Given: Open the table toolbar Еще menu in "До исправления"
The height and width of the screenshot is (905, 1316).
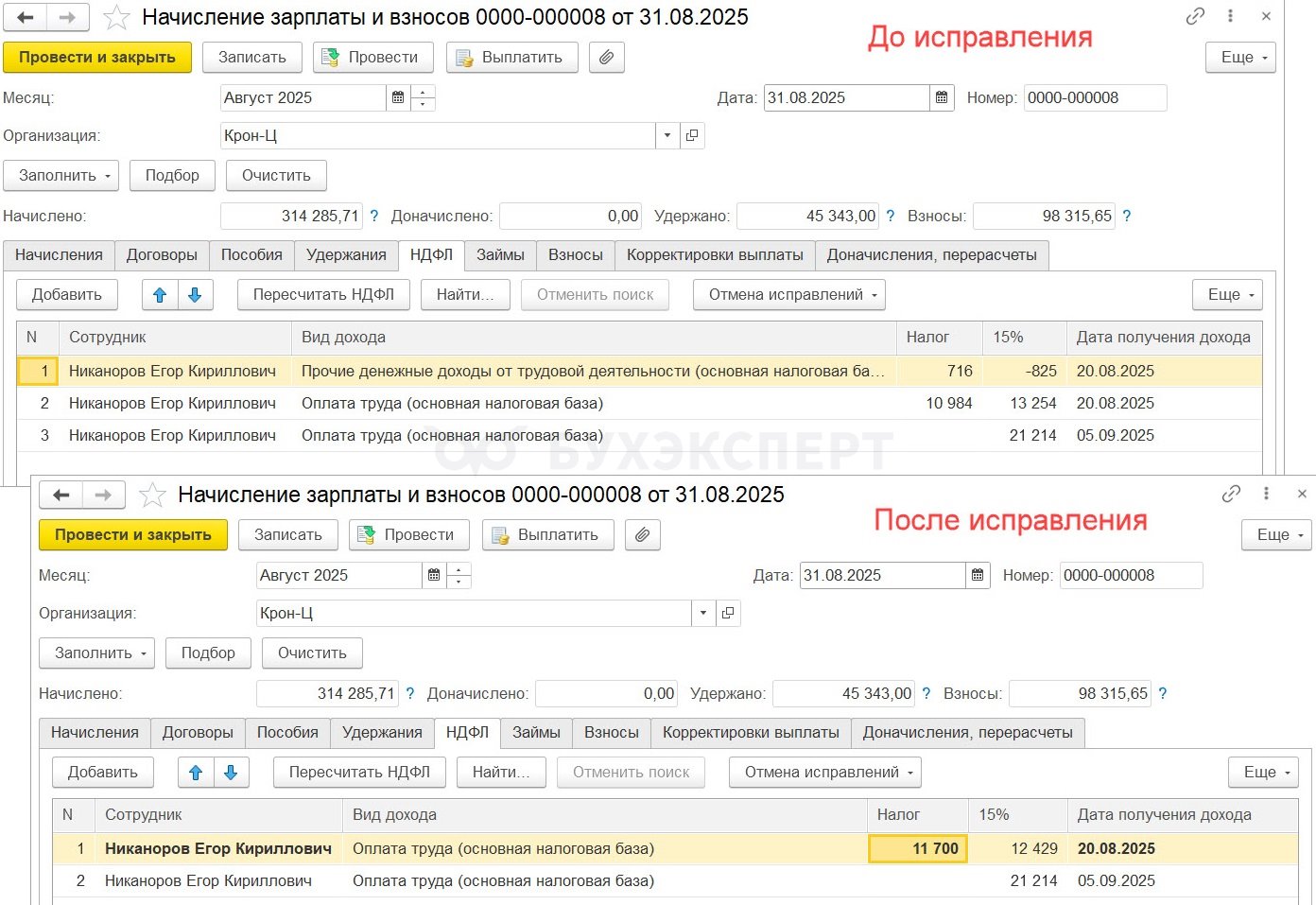Looking at the screenshot, I should [1228, 295].
